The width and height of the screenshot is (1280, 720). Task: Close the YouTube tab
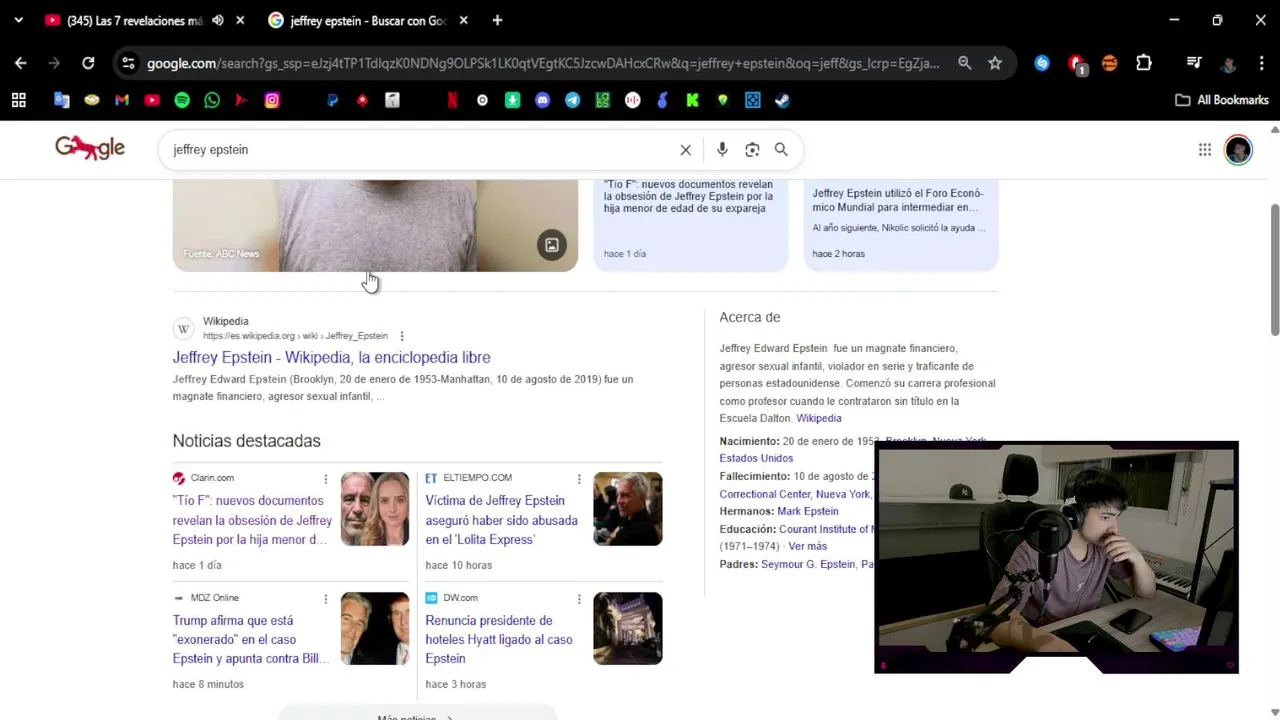click(x=240, y=20)
